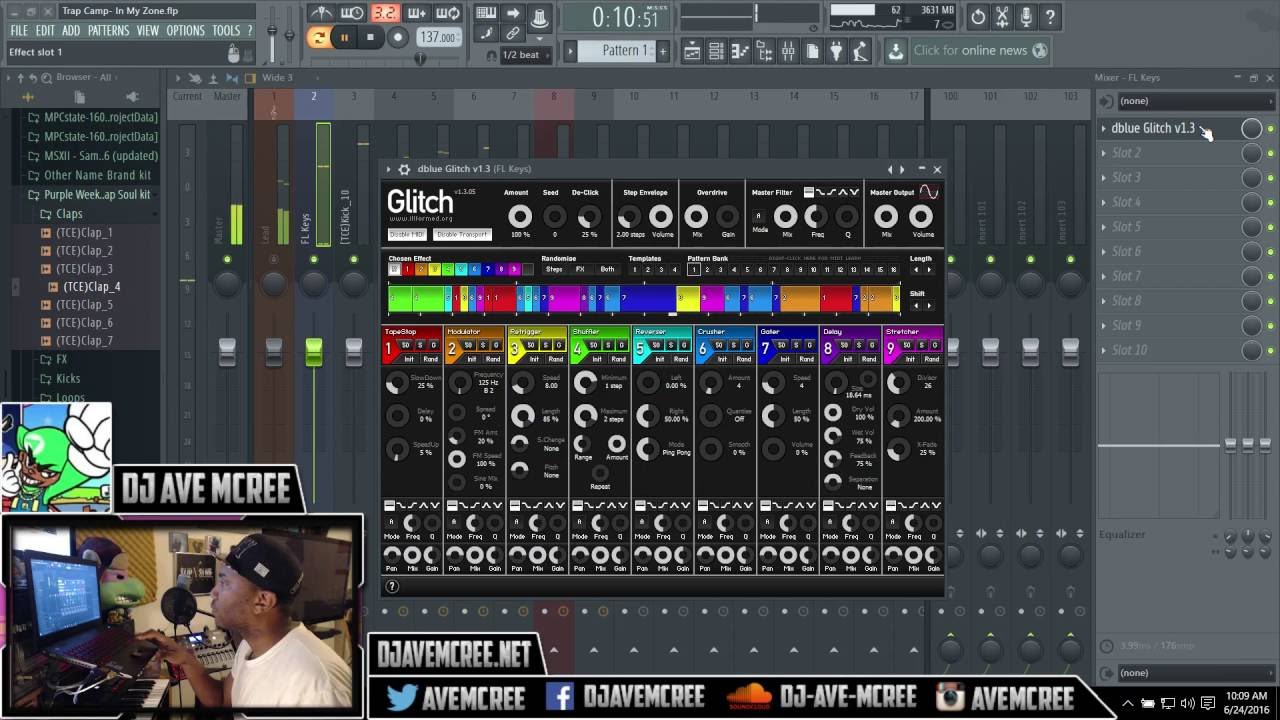The height and width of the screenshot is (720, 1280).
Task: Mute the FL Keys mixer track LED
Action: 313,260
